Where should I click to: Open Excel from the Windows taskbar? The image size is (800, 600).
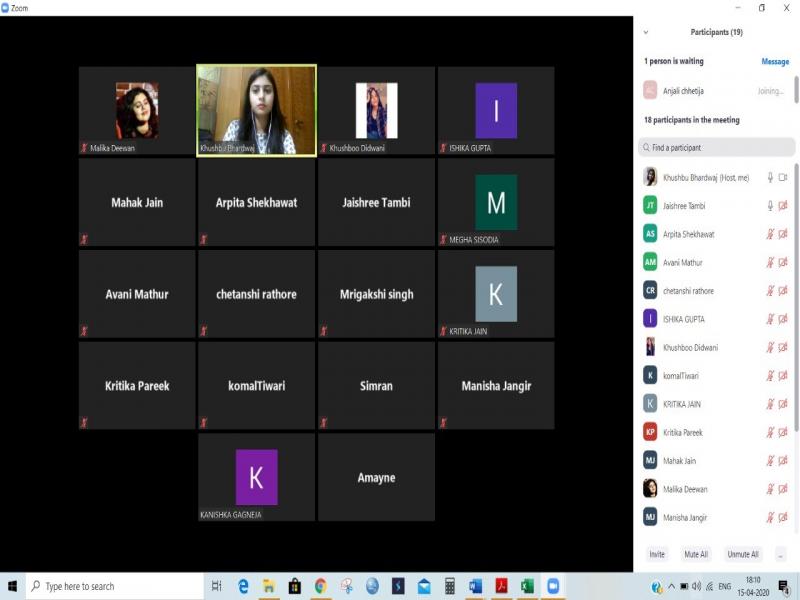coord(527,586)
